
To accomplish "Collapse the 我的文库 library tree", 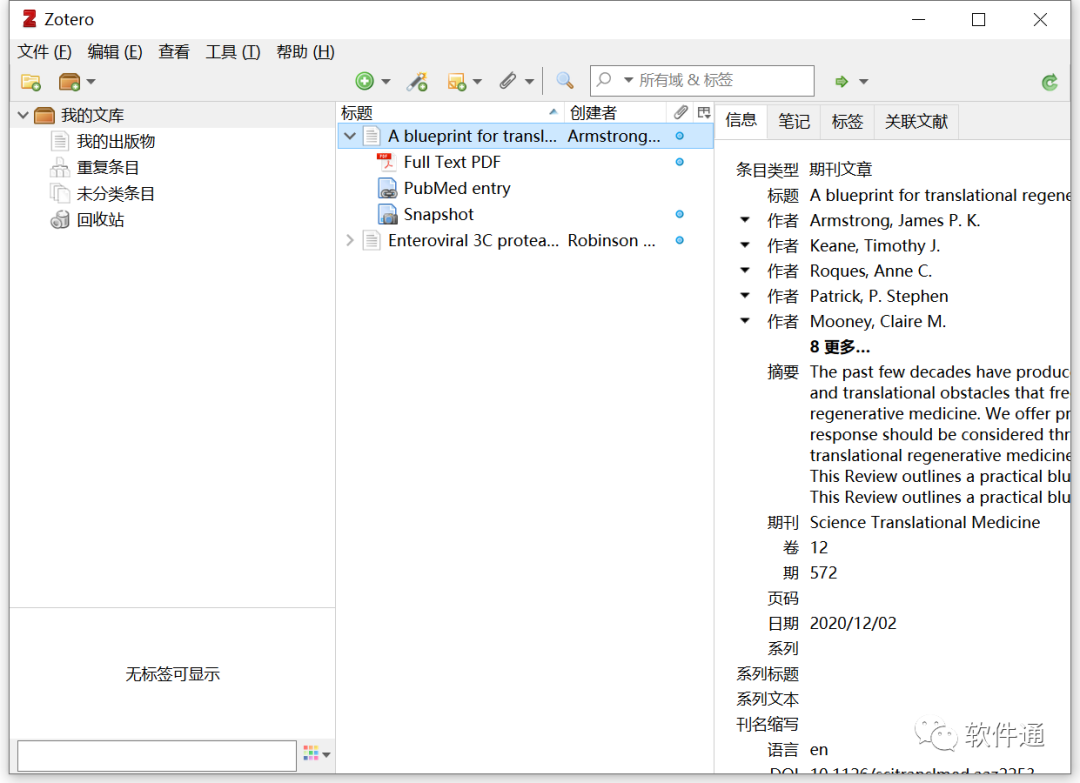I will pyautogui.click(x=23, y=115).
